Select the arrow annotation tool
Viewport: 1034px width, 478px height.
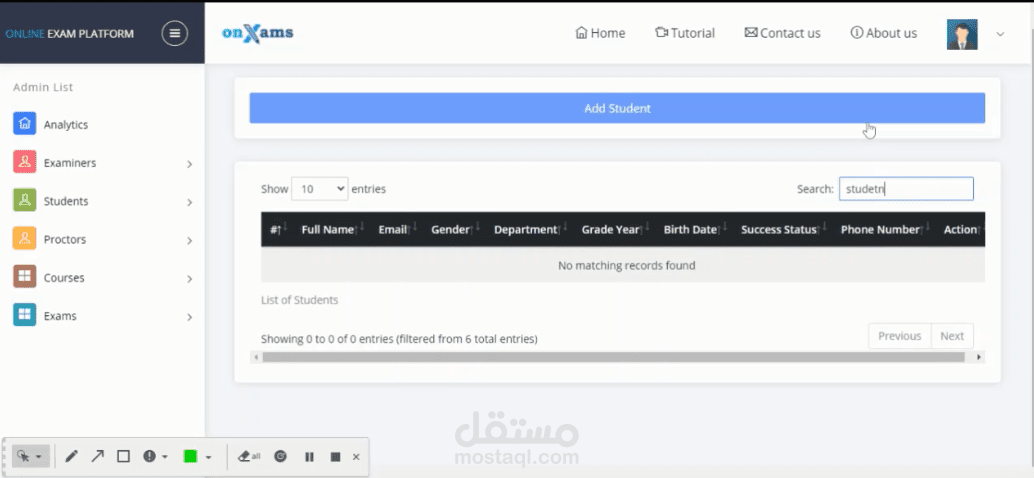click(98, 456)
